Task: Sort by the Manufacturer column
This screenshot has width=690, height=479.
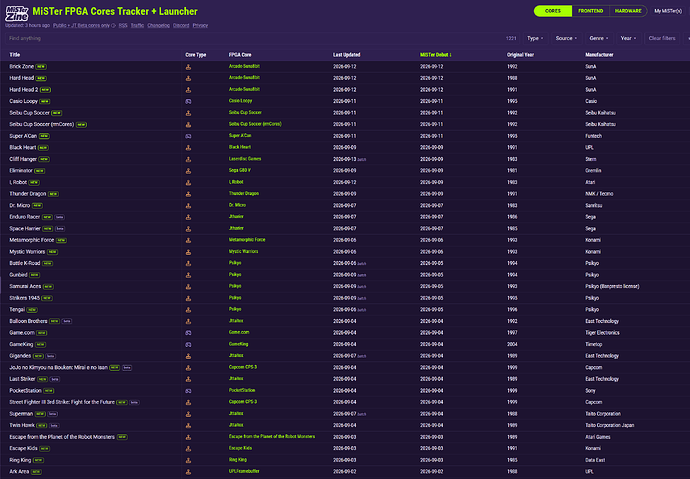Action: pos(599,55)
